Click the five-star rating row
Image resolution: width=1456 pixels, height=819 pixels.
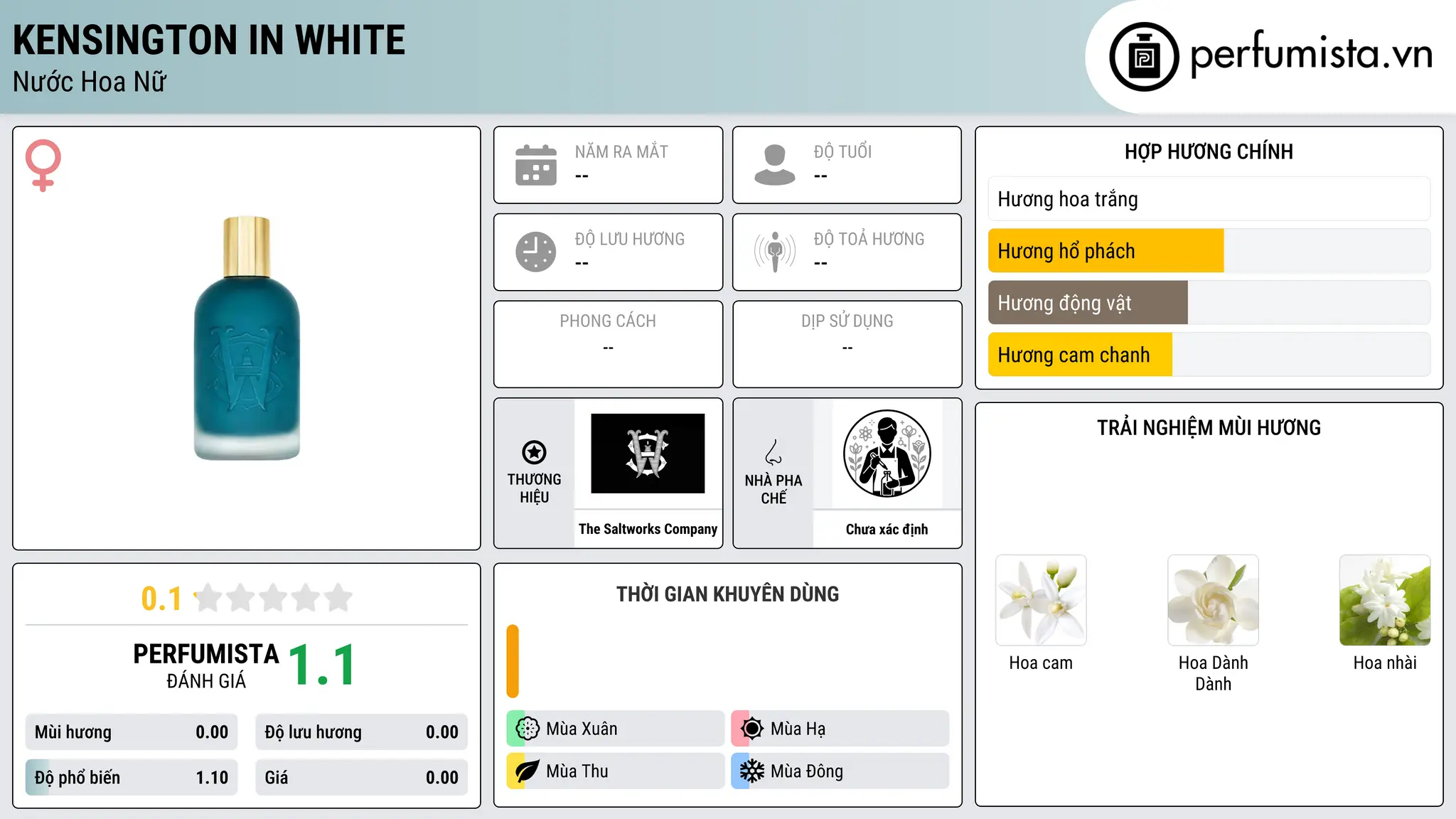coord(273,598)
